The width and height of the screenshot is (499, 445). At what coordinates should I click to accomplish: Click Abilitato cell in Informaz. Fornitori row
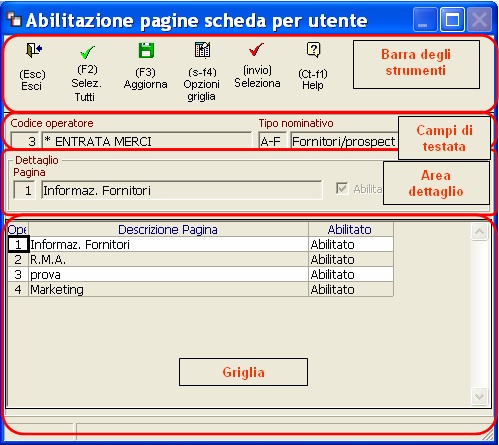[351, 244]
